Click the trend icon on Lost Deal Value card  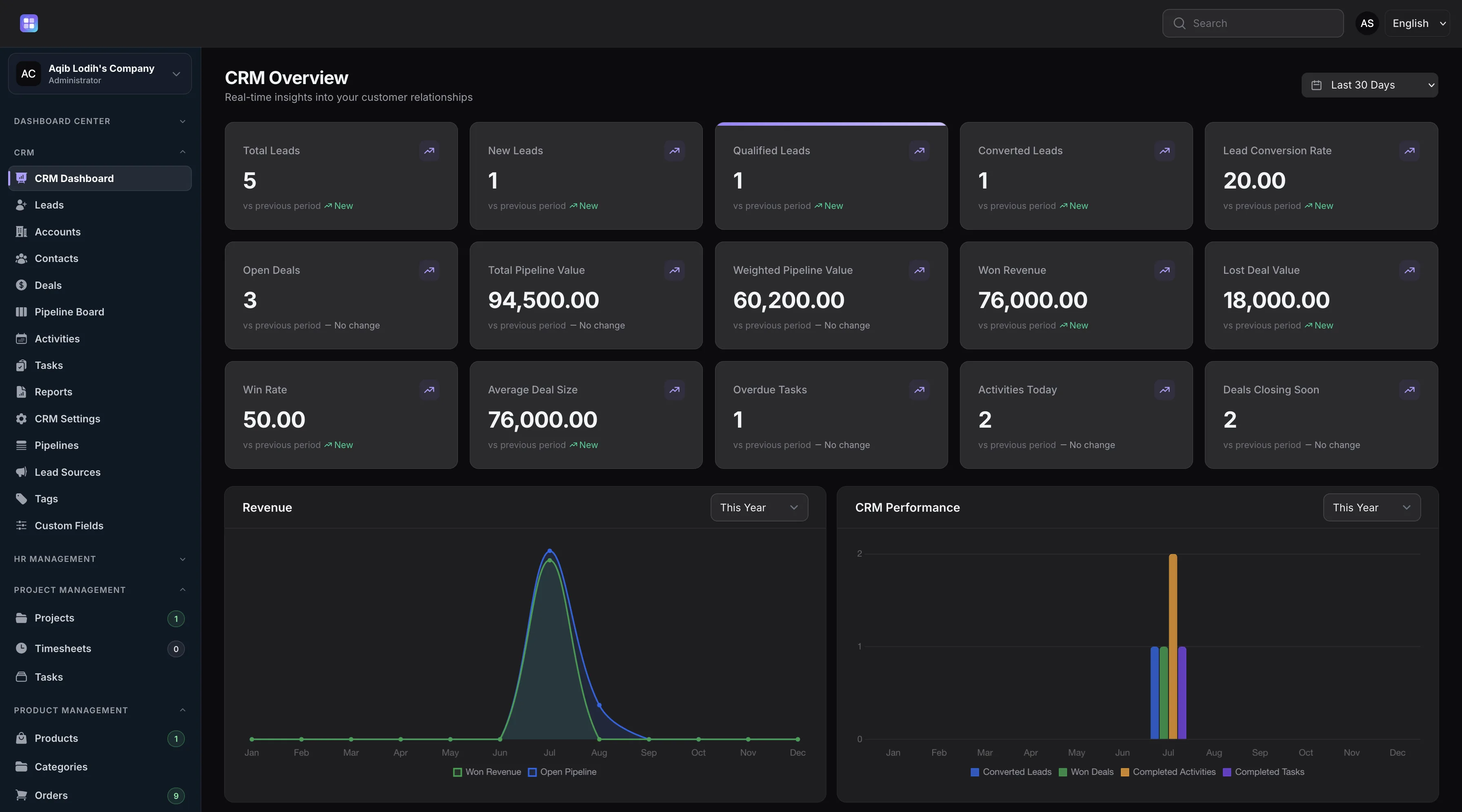click(x=1410, y=271)
